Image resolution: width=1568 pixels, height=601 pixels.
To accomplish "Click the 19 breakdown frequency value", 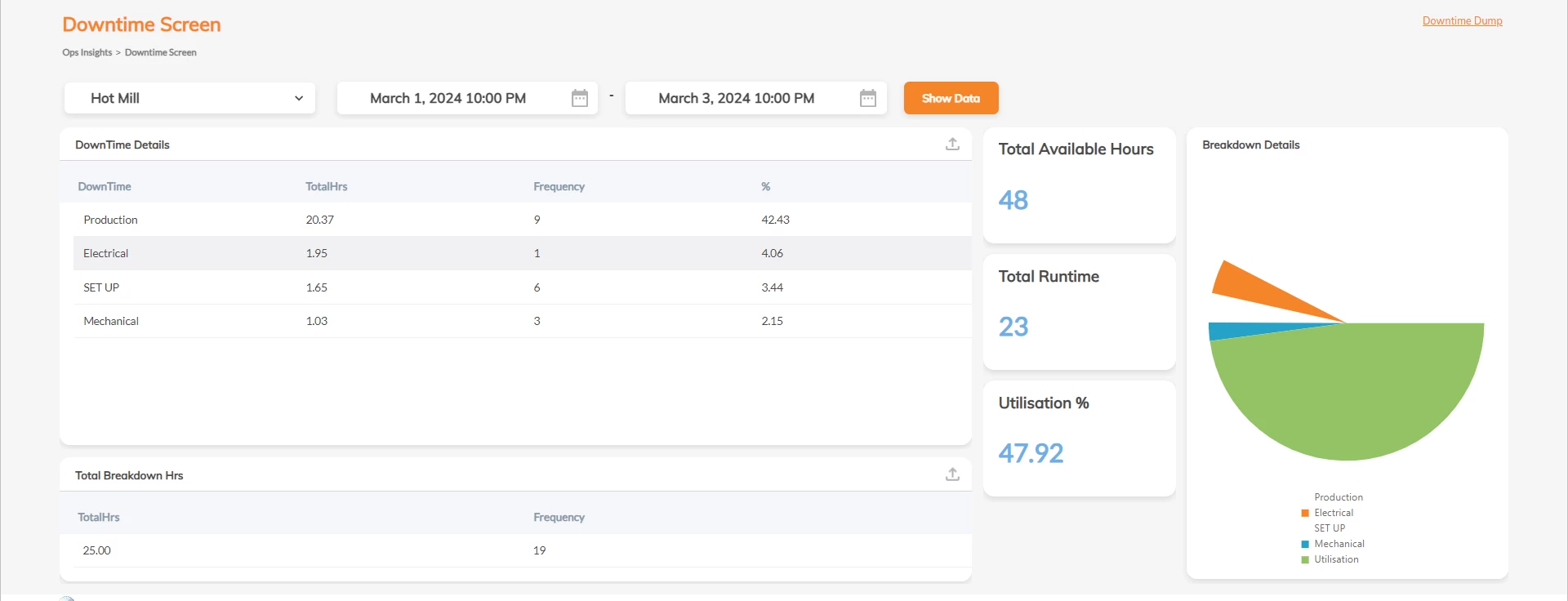I will (x=540, y=550).
